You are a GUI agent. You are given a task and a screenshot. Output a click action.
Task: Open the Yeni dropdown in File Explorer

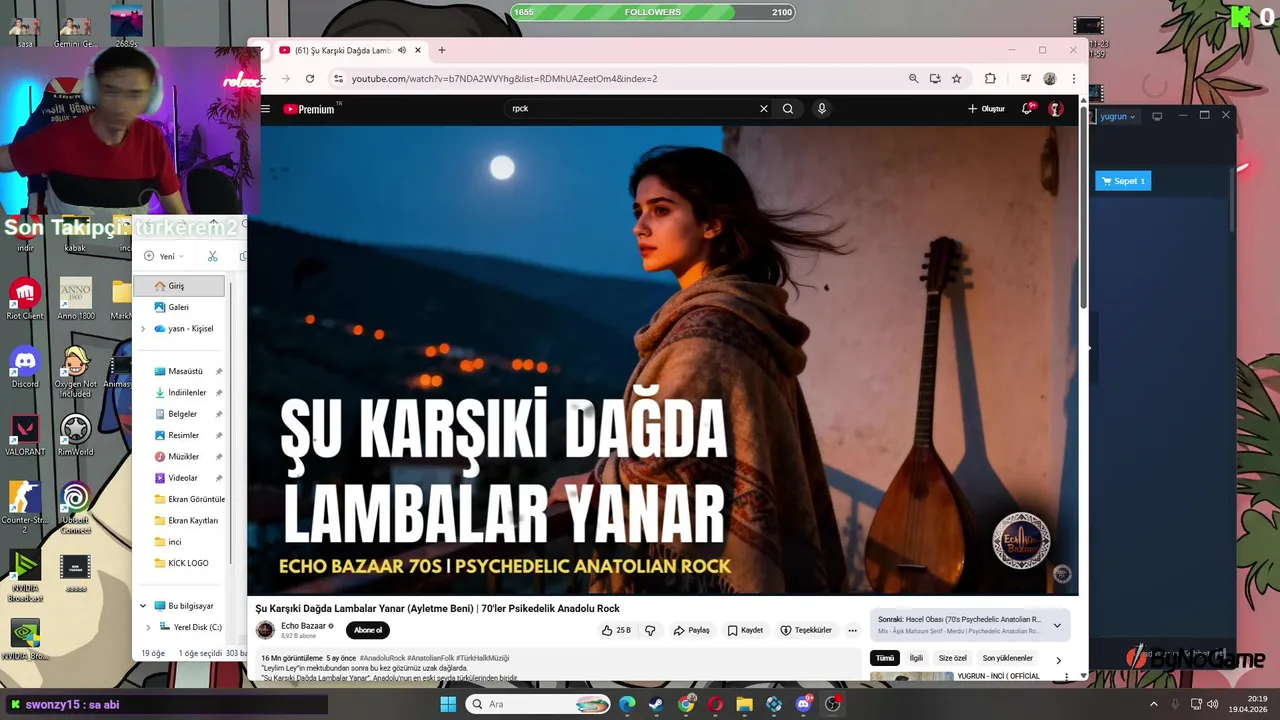[x=165, y=256]
